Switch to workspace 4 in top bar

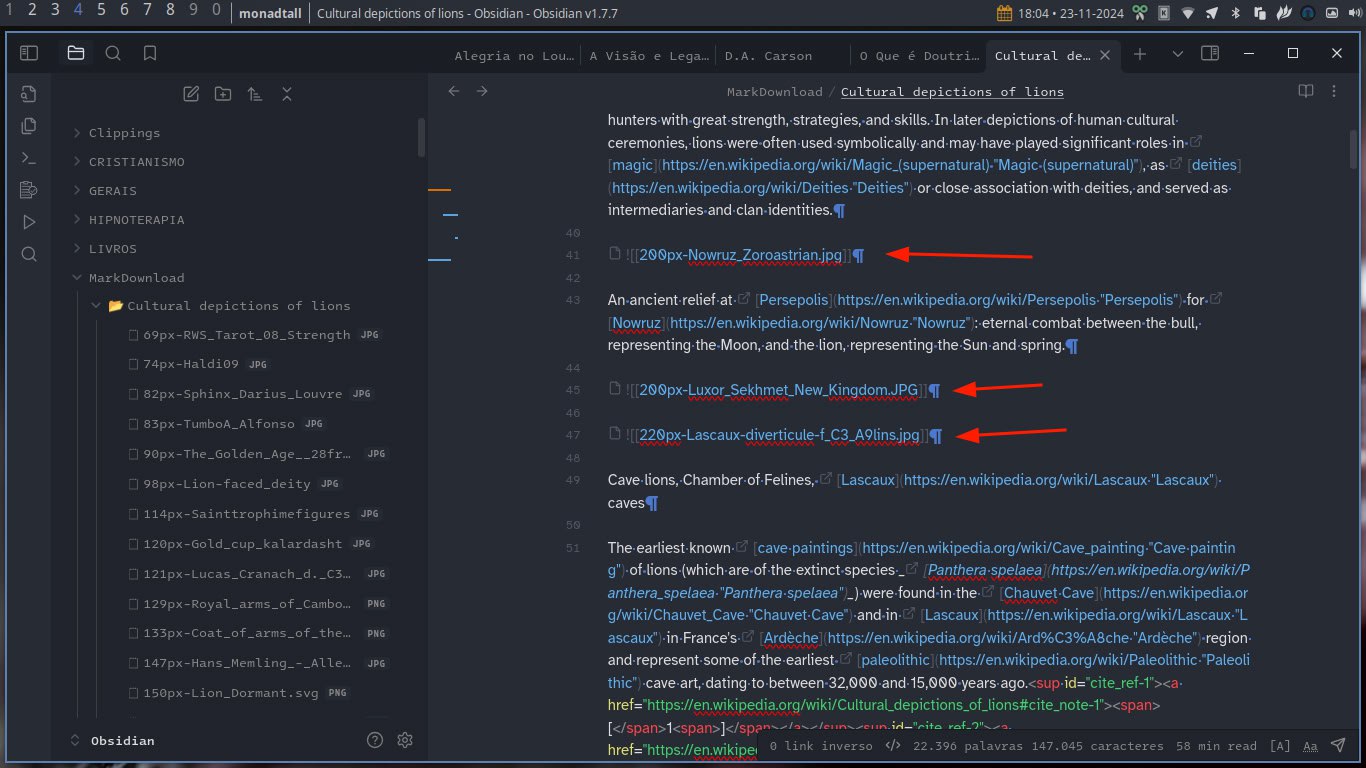[78, 11]
